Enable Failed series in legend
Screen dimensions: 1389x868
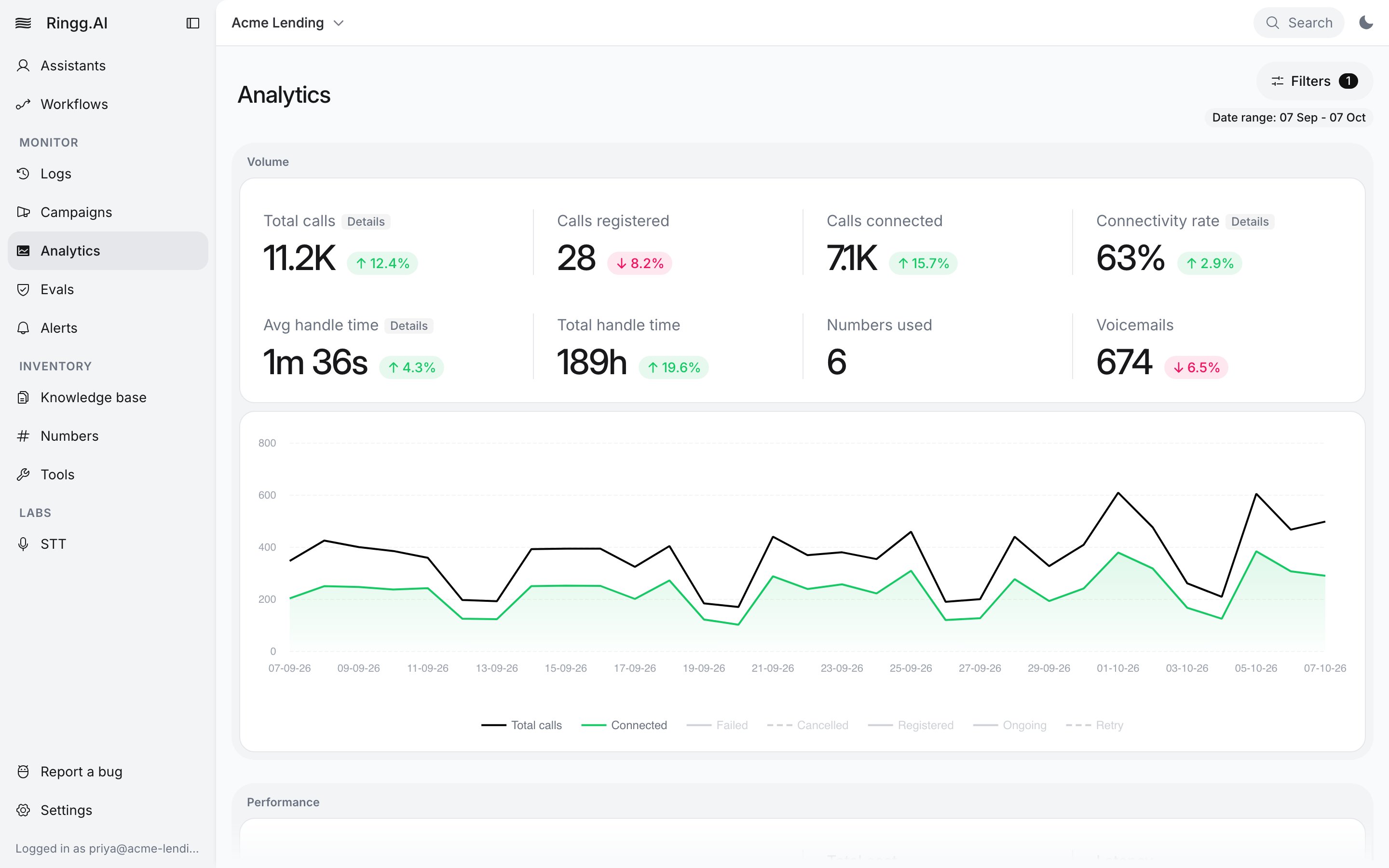(x=717, y=725)
